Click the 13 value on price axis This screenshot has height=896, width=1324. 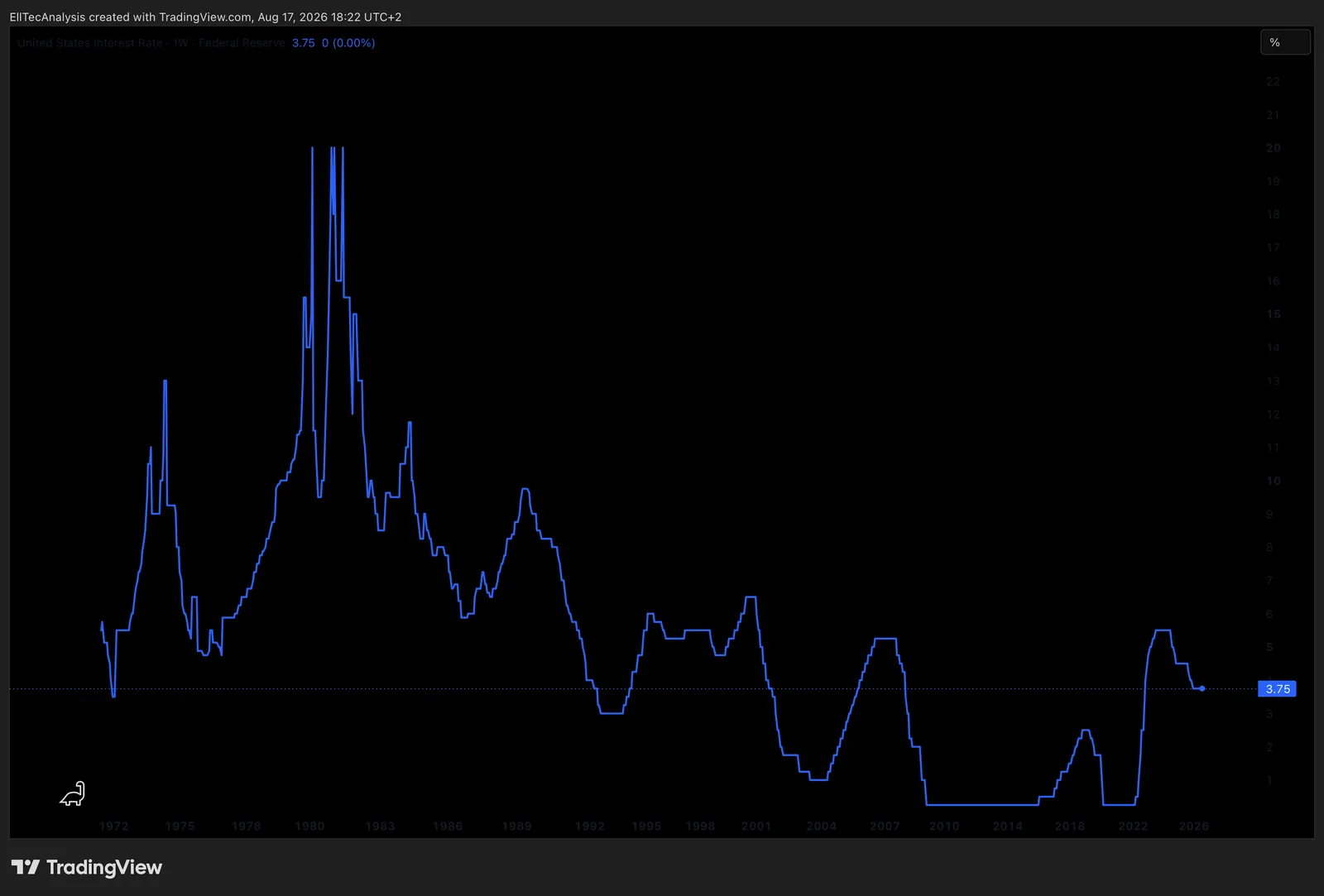(x=1273, y=381)
